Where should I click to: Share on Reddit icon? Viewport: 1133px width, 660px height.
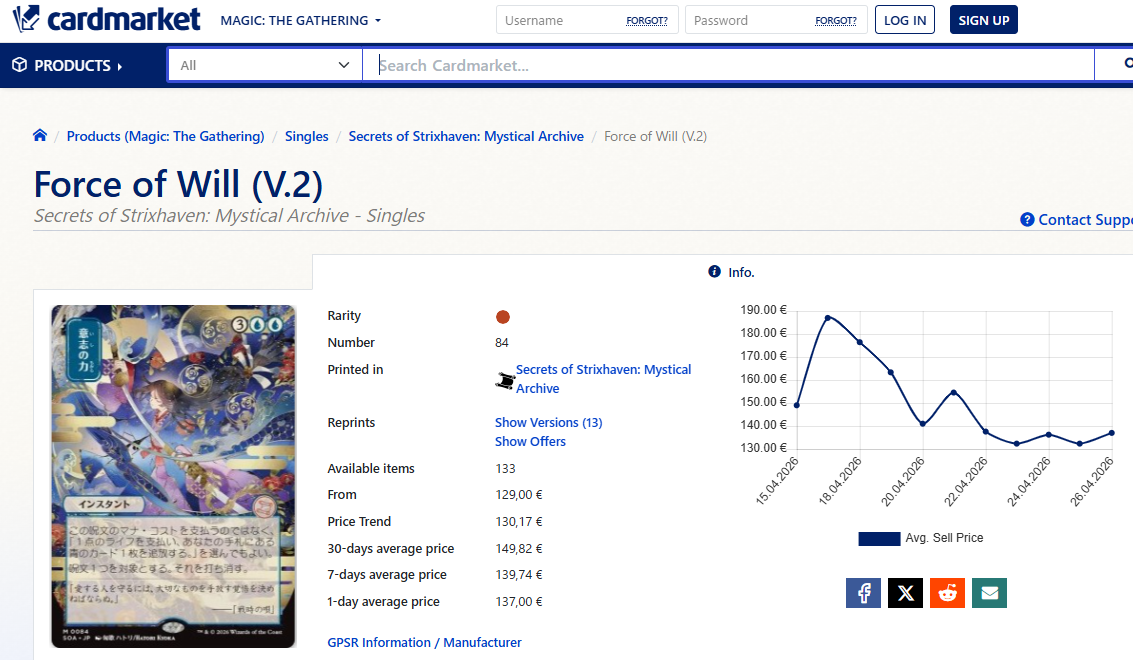[947, 593]
